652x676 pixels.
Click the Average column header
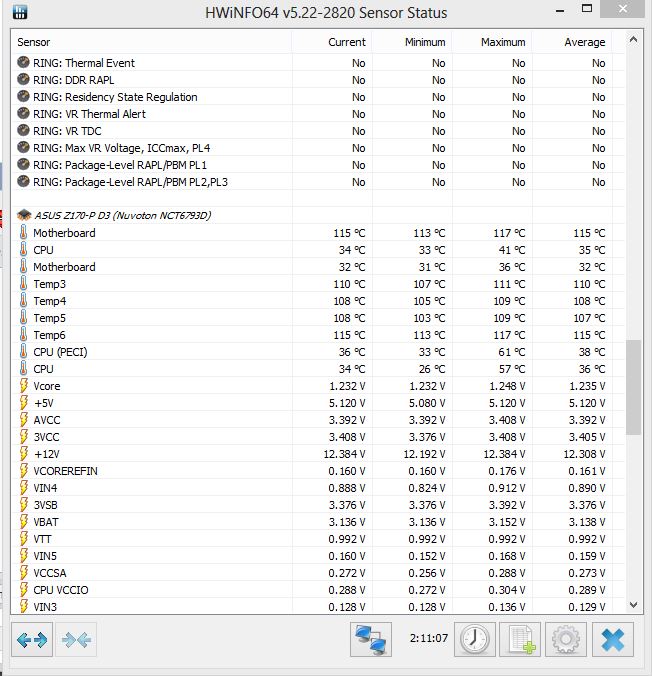[x=572, y=42]
